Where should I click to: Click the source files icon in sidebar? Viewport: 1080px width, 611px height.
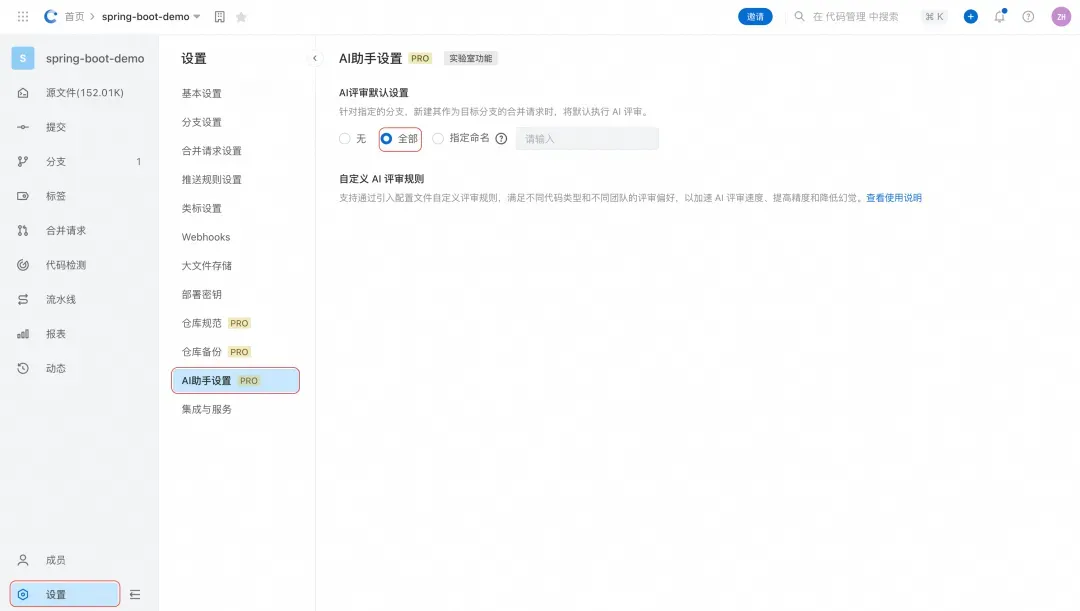coord(23,93)
